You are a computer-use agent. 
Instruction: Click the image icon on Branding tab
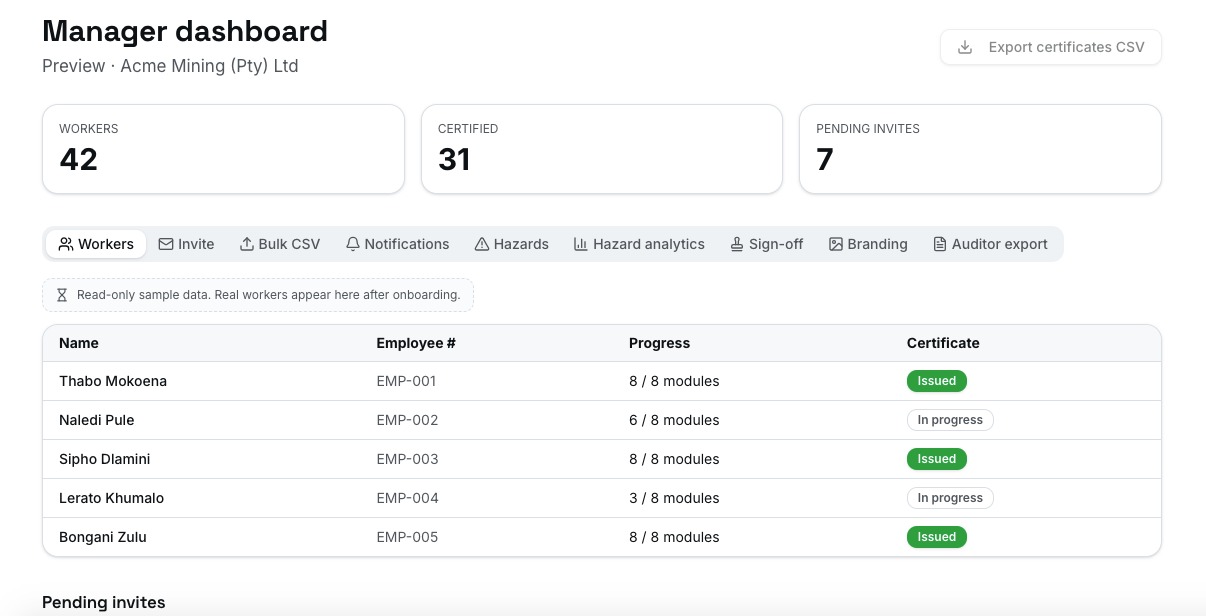pyautogui.click(x=836, y=244)
